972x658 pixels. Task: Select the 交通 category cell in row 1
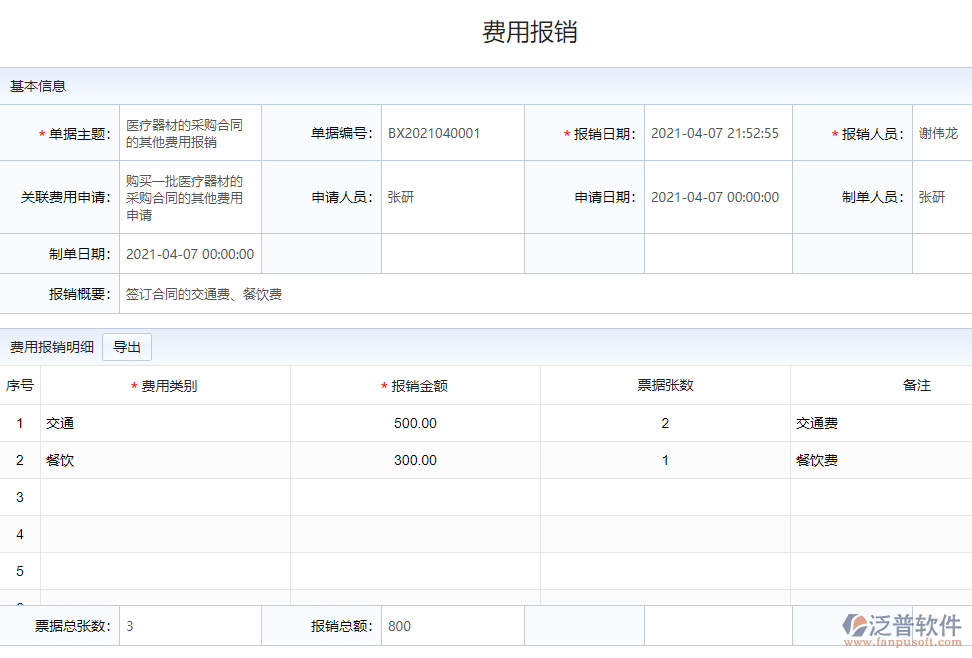click(165, 423)
